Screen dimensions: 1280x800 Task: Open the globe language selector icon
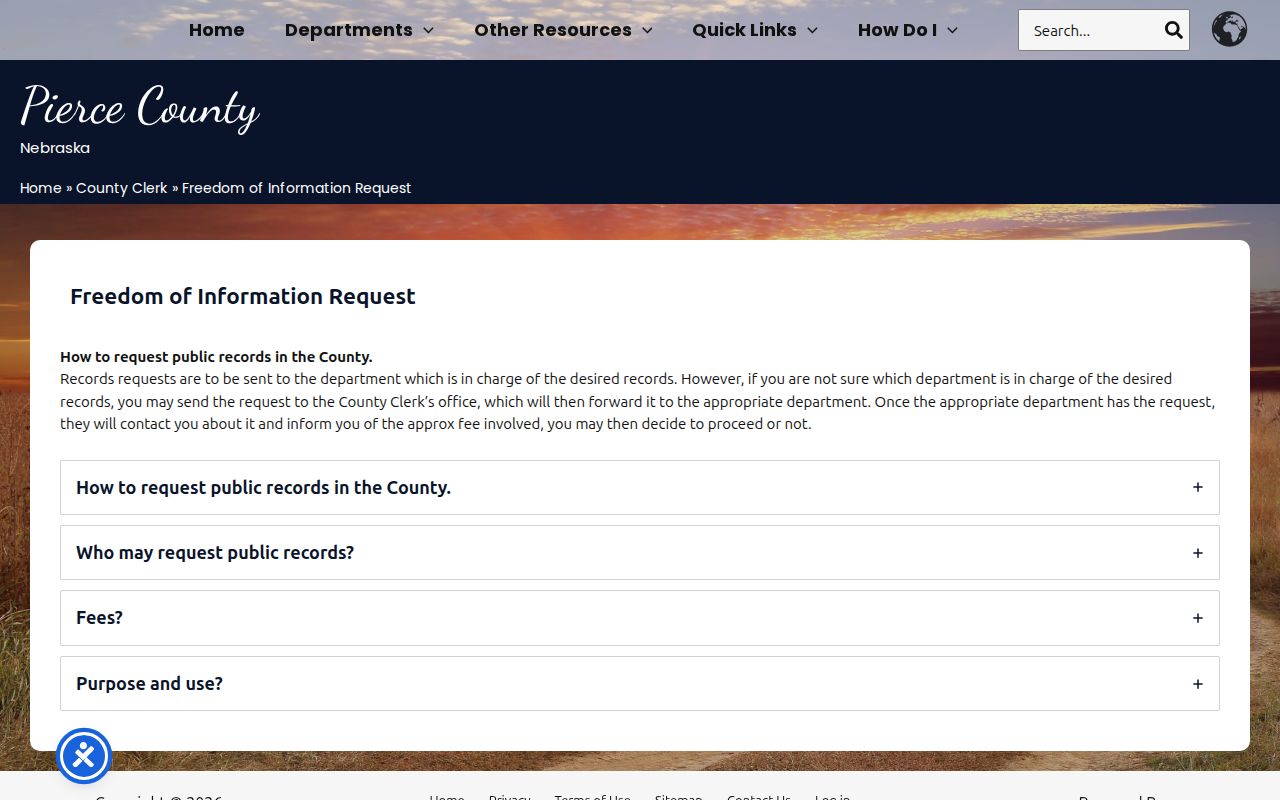(x=1229, y=29)
